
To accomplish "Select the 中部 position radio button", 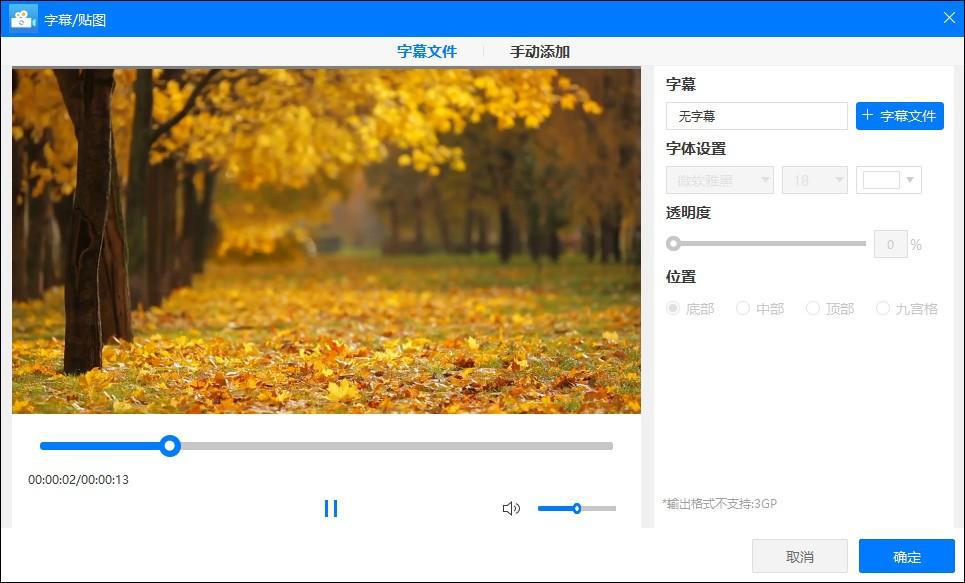I will pos(743,308).
